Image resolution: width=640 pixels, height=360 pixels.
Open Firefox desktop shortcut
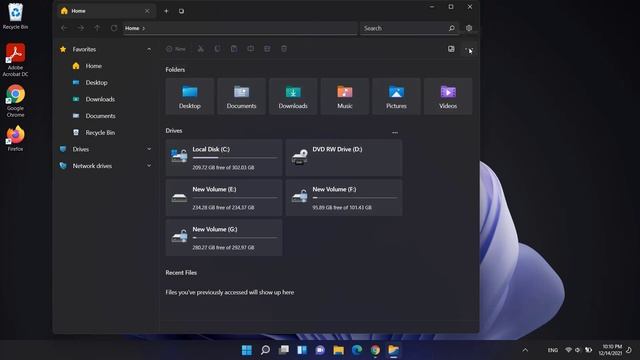15,139
